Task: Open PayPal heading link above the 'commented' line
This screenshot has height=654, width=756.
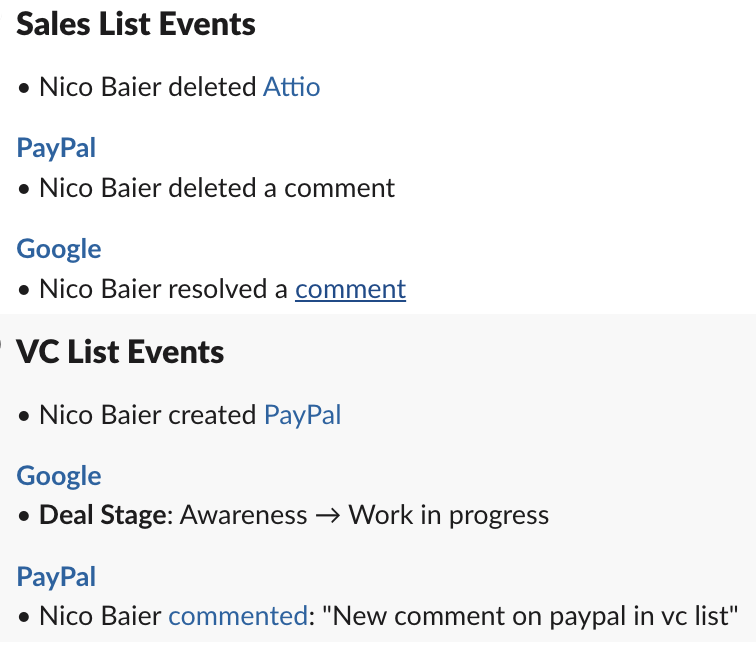Action: [56, 577]
